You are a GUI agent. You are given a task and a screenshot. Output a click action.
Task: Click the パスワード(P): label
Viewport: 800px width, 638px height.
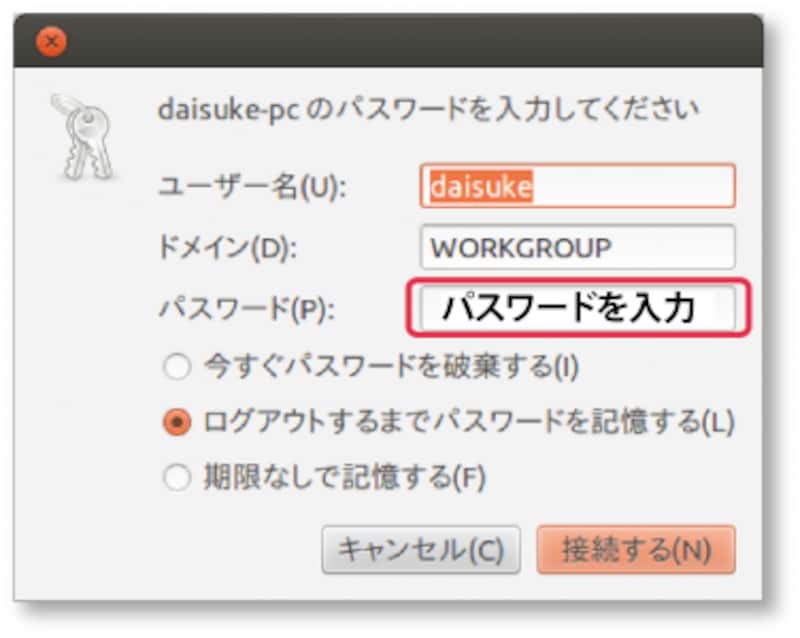pos(247,309)
